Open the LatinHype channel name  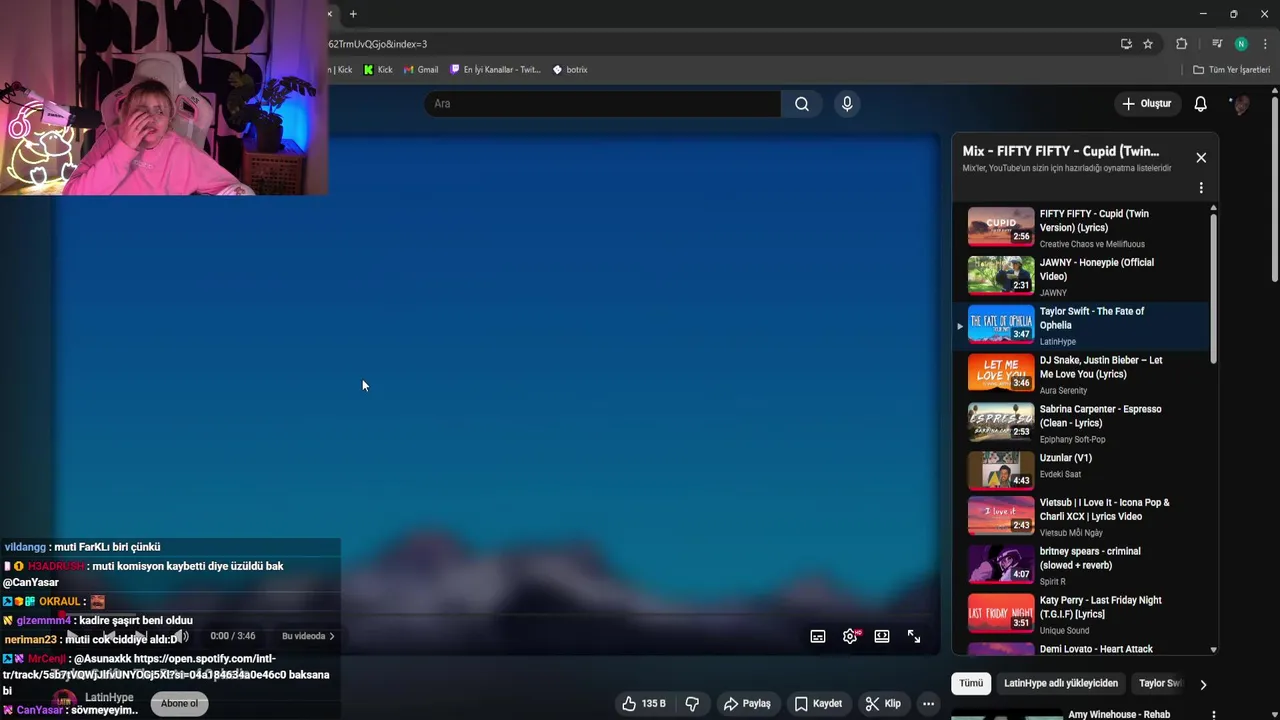[x=109, y=698]
